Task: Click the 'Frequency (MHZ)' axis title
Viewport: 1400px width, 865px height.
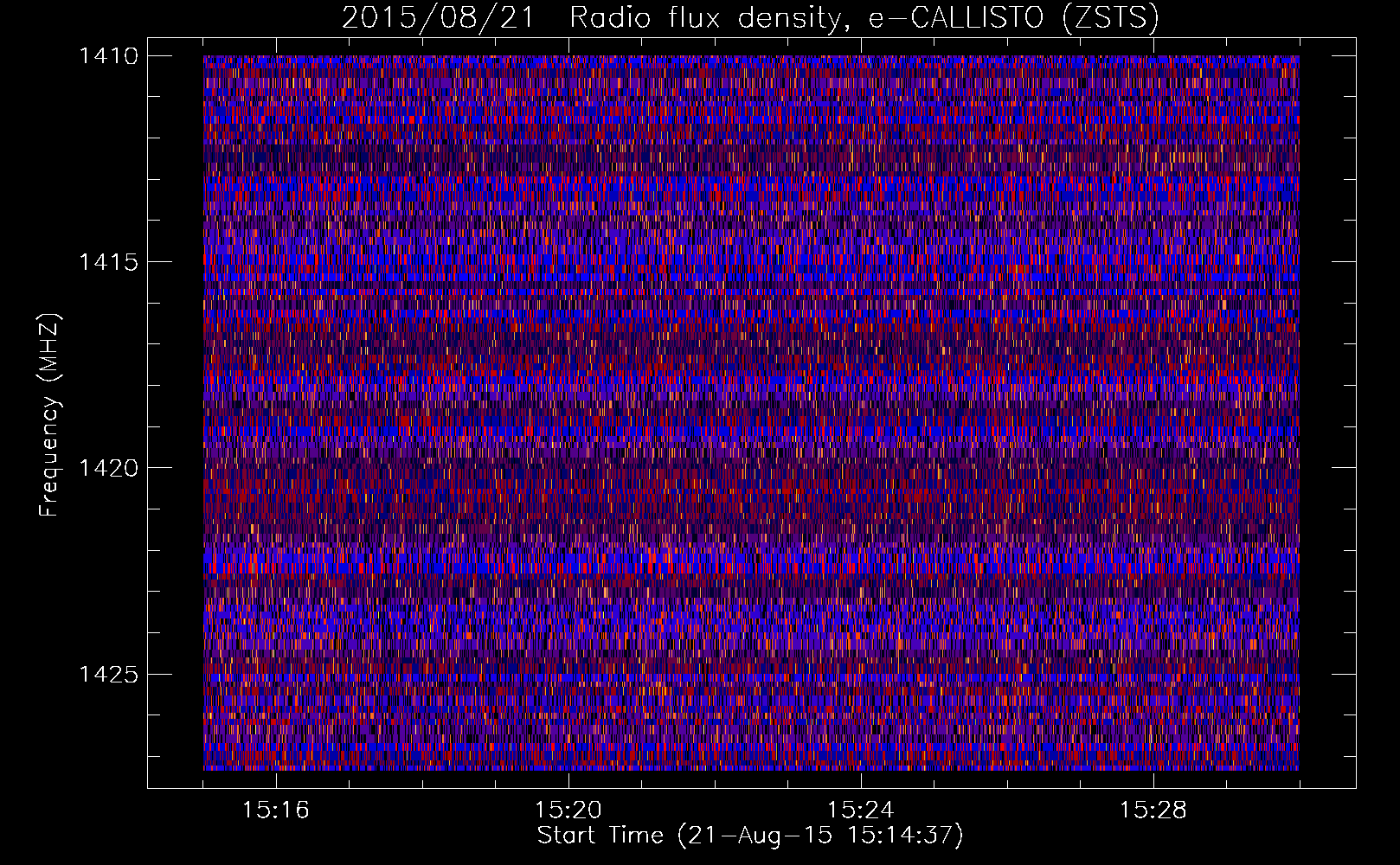Action: click(49, 414)
